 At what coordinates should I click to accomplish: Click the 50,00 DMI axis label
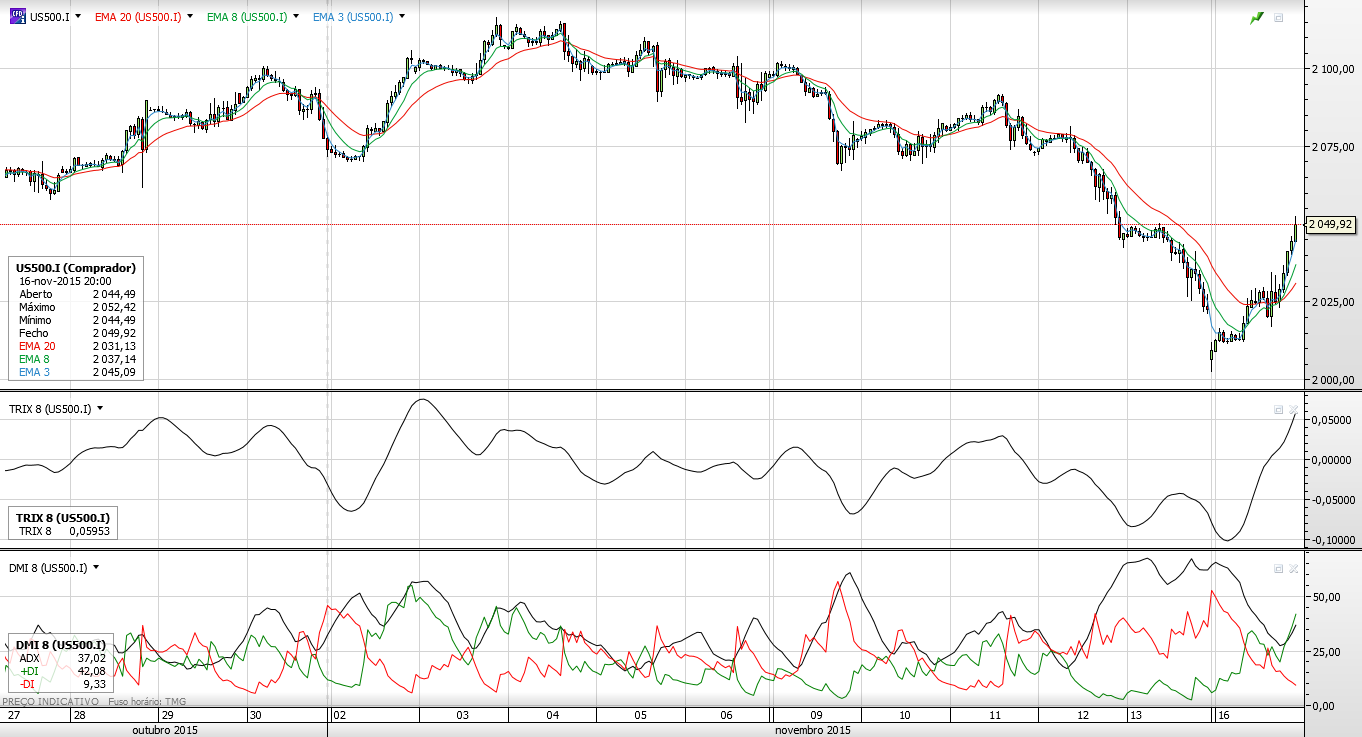point(1326,597)
